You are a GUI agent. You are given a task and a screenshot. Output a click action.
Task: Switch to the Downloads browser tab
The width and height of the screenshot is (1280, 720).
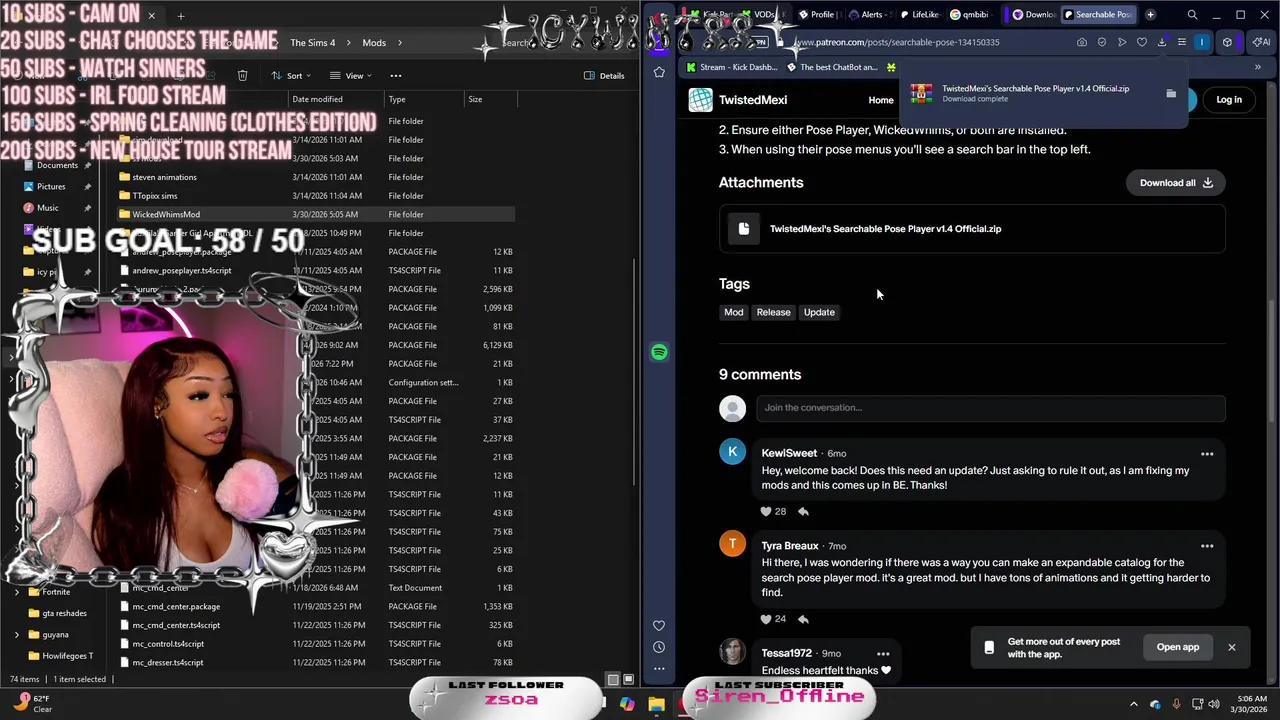(x=1033, y=15)
